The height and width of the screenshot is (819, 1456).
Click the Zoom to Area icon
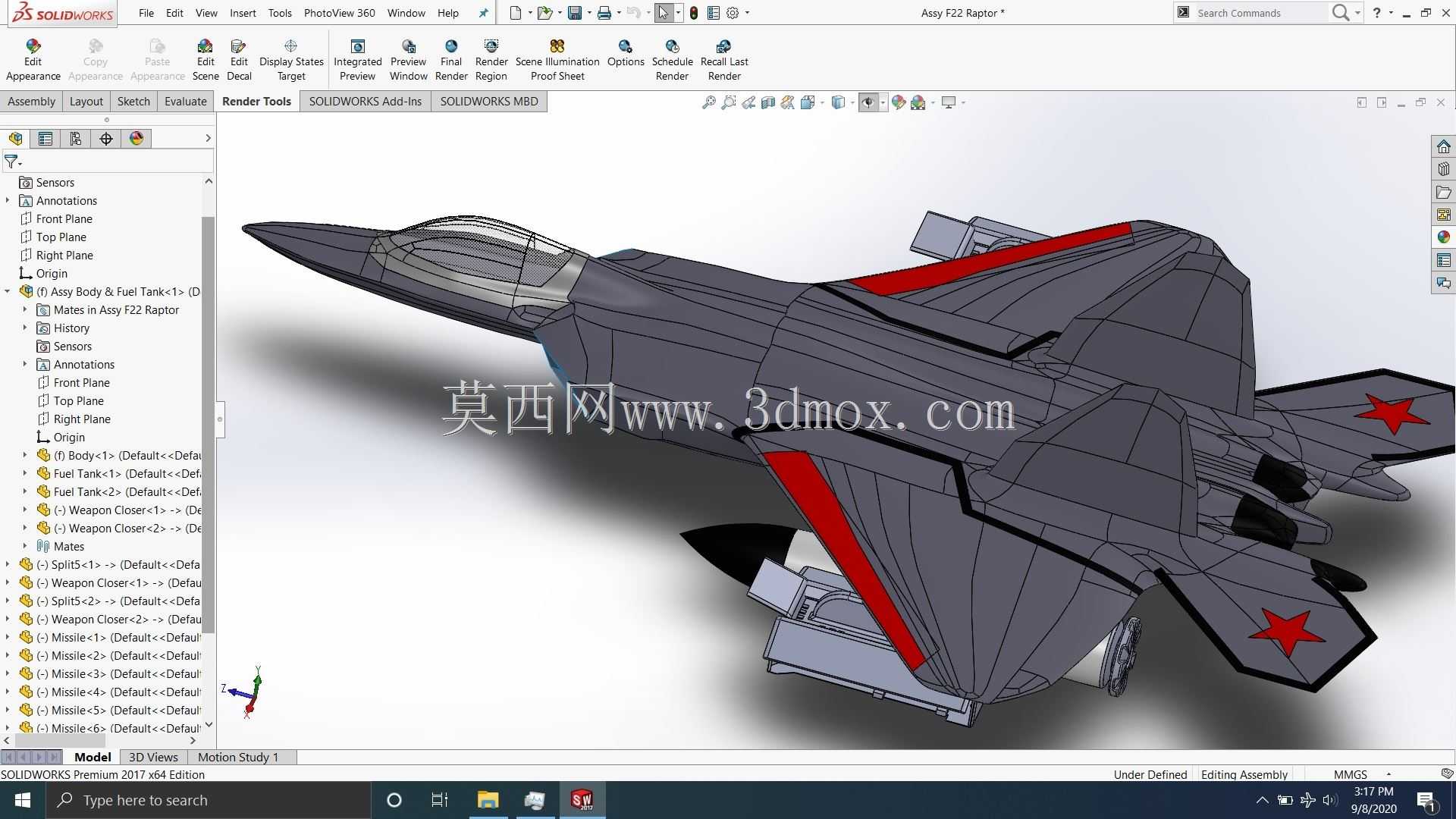tap(729, 102)
